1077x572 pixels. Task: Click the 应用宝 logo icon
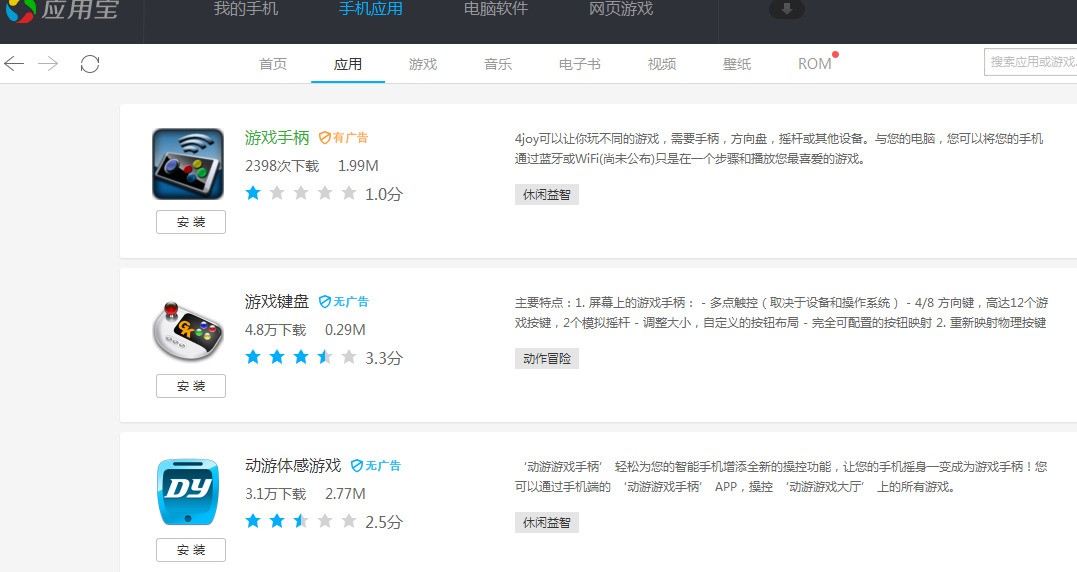click(x=19, y=10)
